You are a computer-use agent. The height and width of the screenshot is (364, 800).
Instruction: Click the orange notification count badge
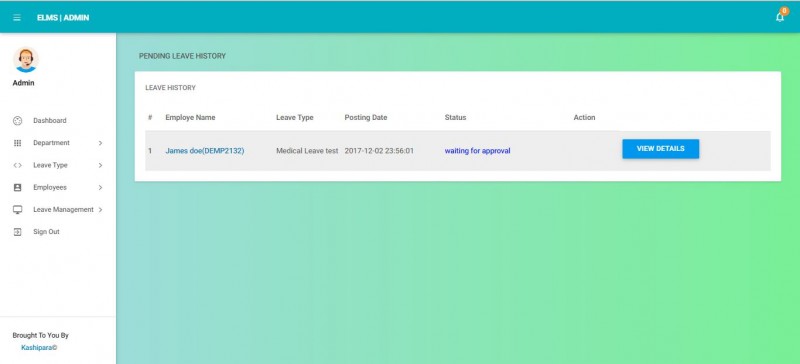[785, 11]
